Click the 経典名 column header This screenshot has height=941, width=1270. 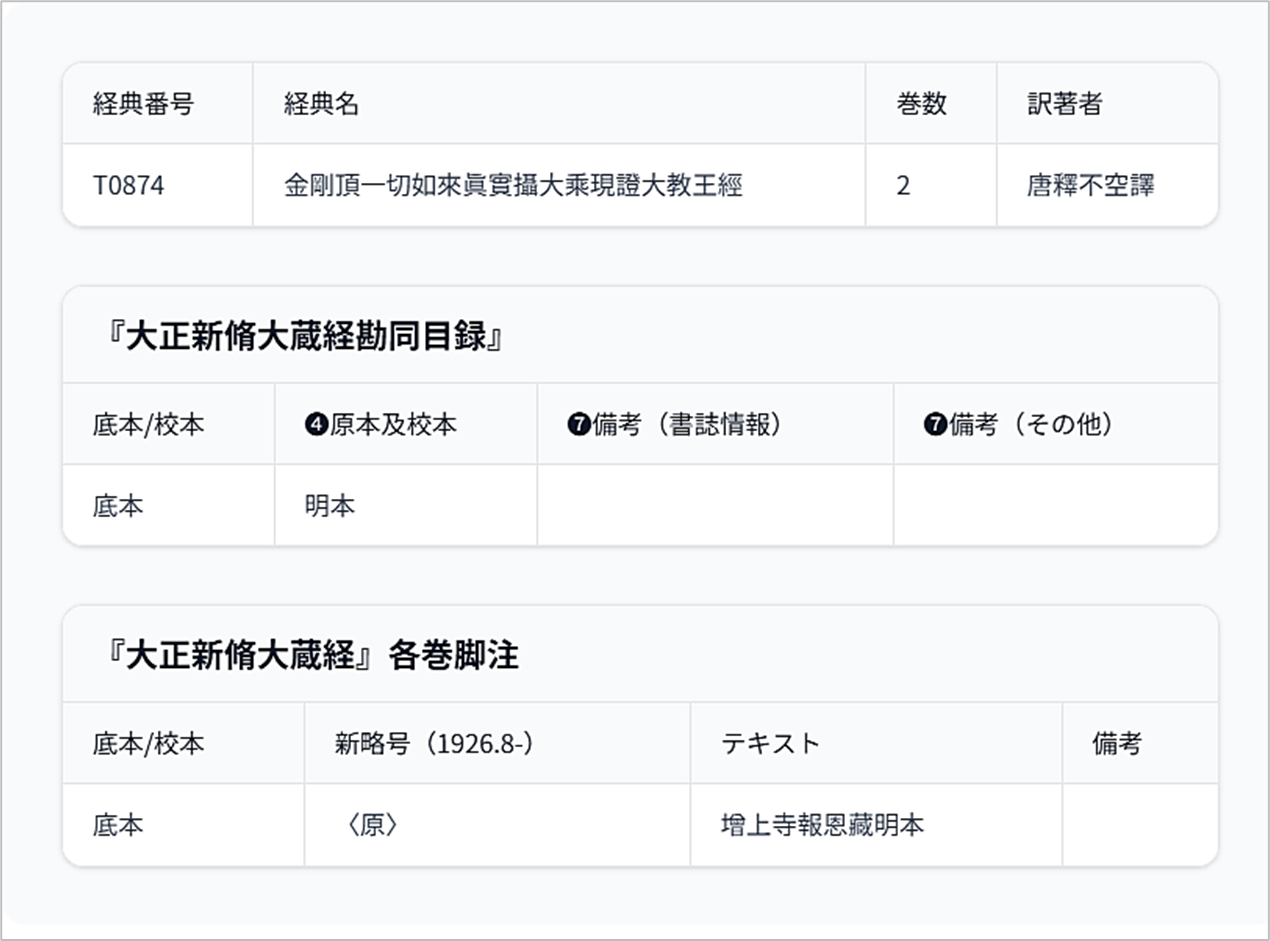pyautogui.click(x=321, y=104)
